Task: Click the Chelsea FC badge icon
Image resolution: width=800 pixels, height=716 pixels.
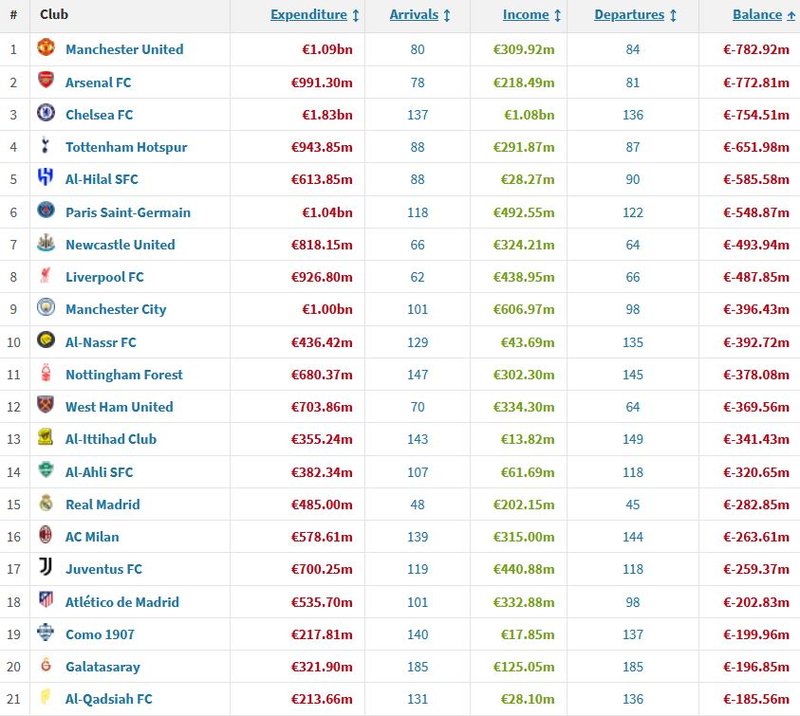Action: click(x=46, y=112)
